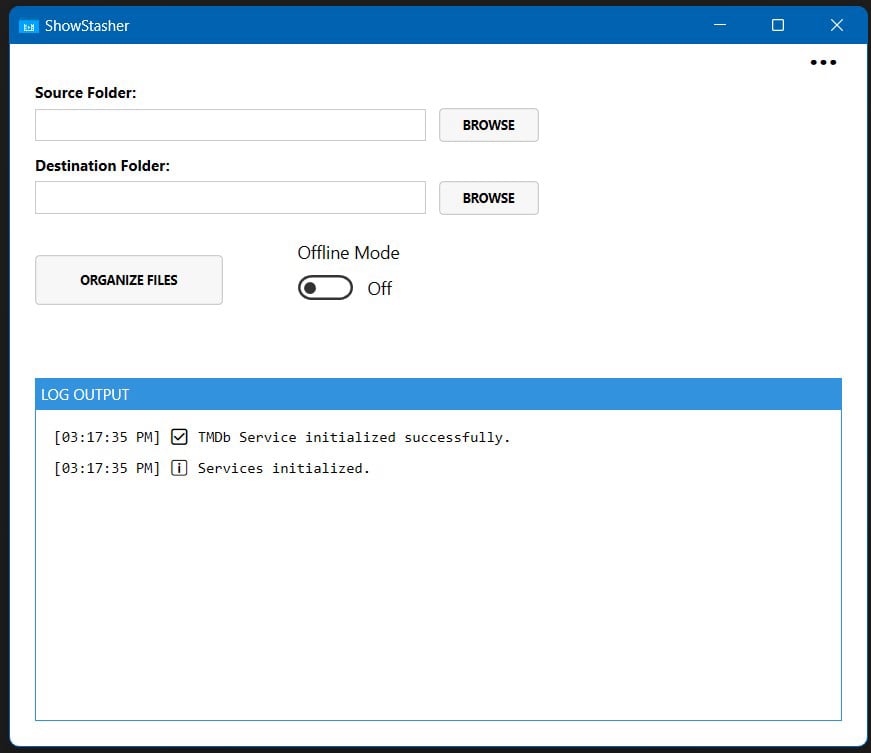Image resolution: width=871 pixels, height=753 pixels.
Task: Select the Services initialized log entry
Action: coord(283,468)
